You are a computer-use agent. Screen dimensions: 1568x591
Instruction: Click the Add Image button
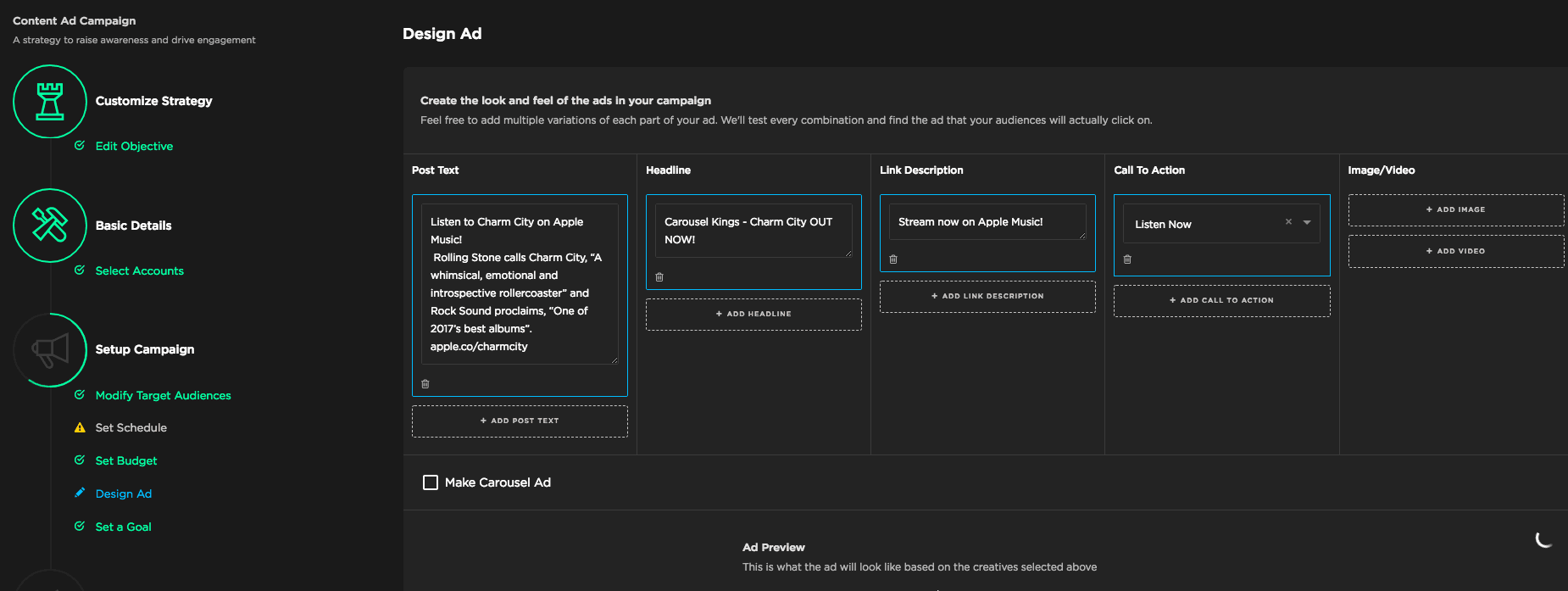coord(1456,210)
